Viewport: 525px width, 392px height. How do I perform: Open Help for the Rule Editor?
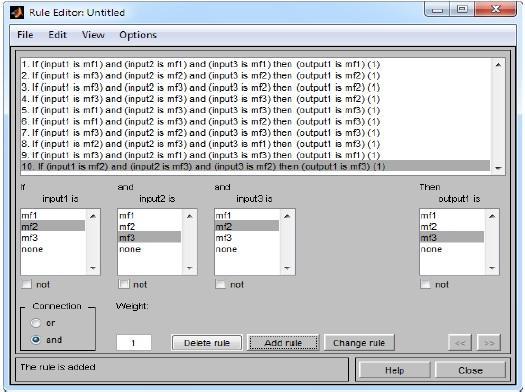click(x=394, y=370)
